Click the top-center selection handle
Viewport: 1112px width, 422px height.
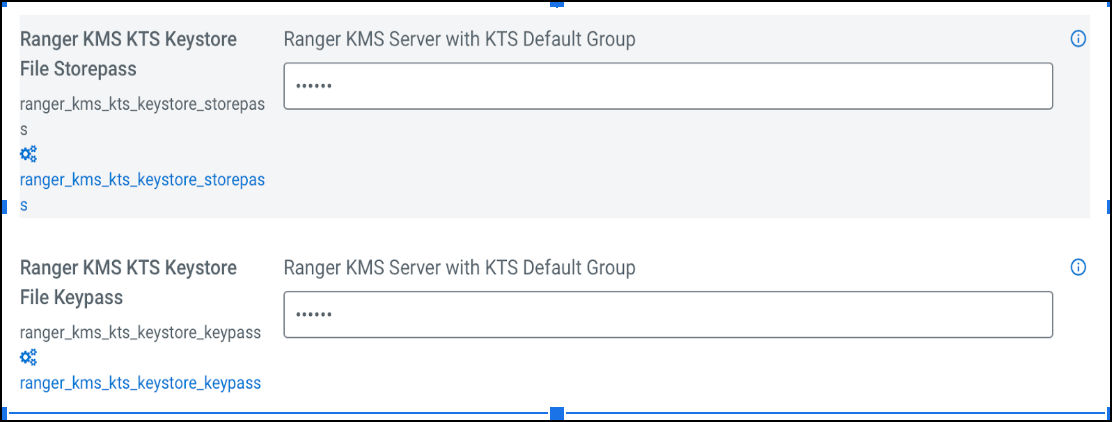(x=557, y=4)
